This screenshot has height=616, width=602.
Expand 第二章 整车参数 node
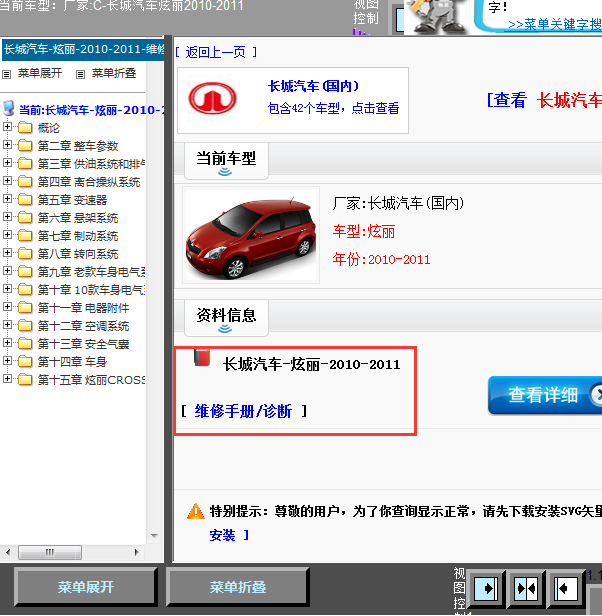coord(7,145)
